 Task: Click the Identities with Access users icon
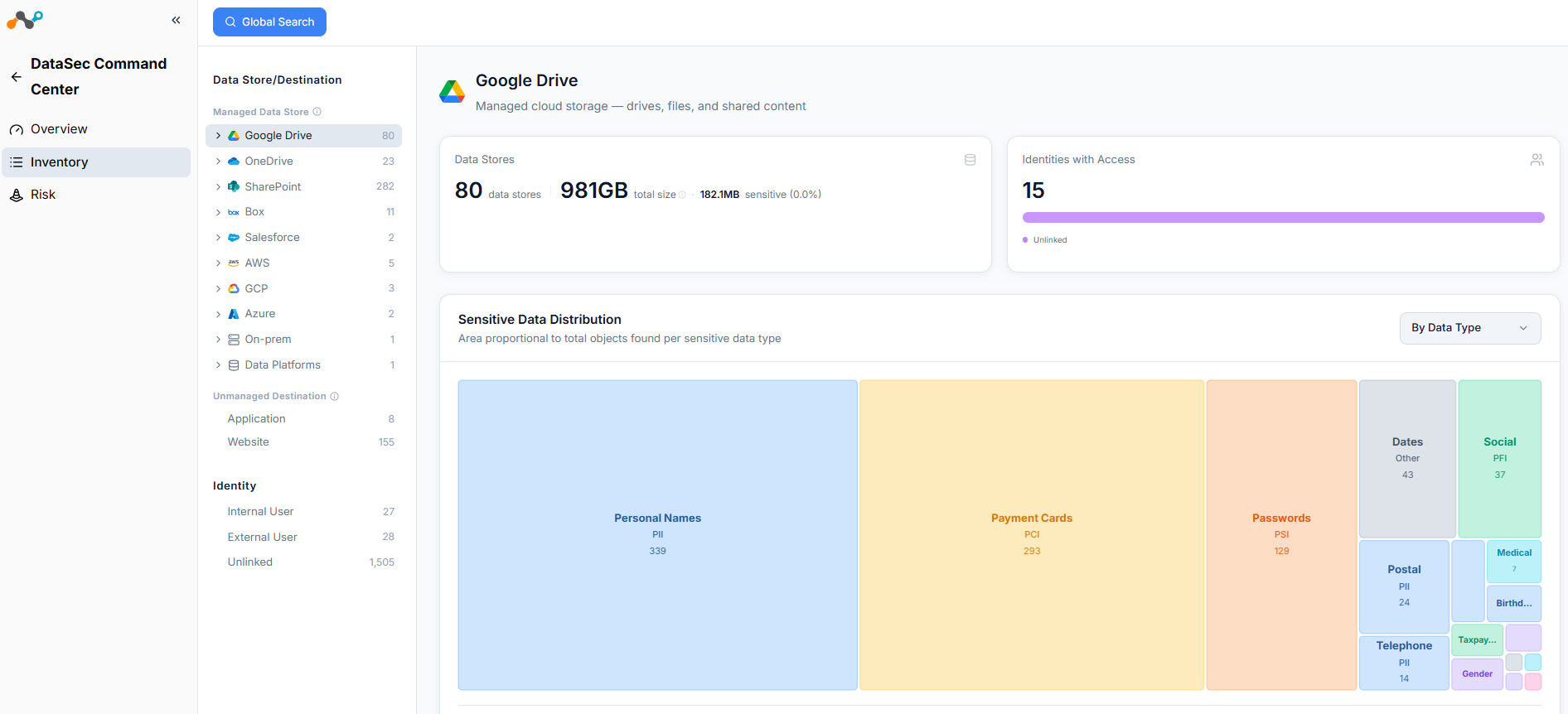click(x=1537, y=160)
